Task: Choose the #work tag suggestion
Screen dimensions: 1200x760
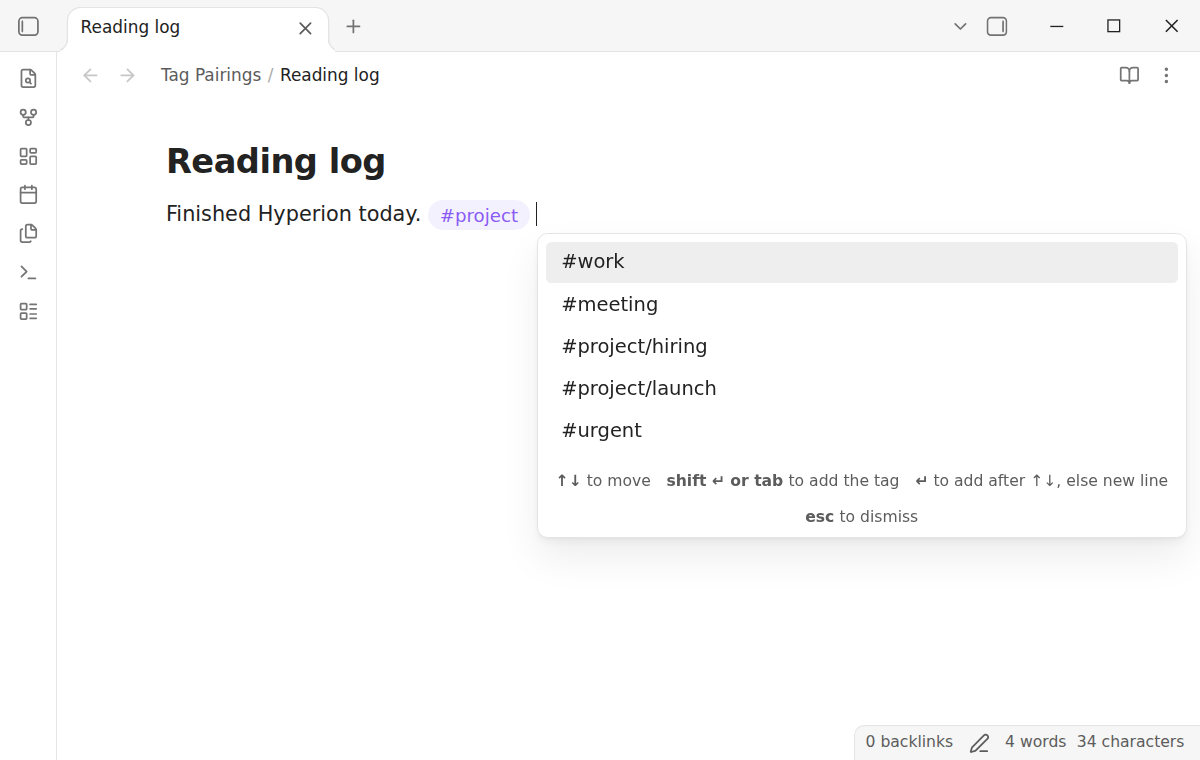Action: pyautogui.click(x=862, y=262)
